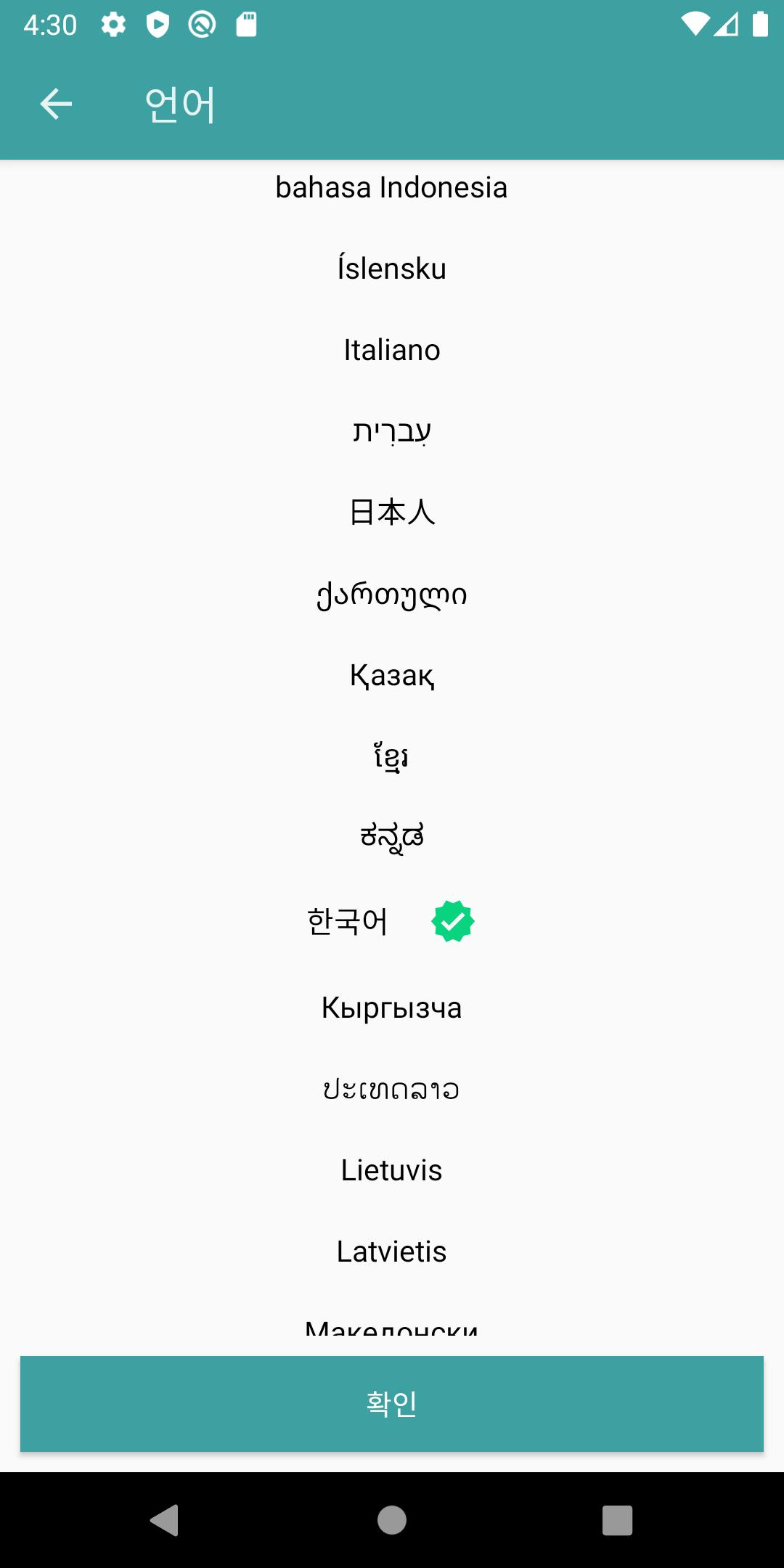
Task: Choose bahasa Indonesia from the list
Action: point(392,187)
